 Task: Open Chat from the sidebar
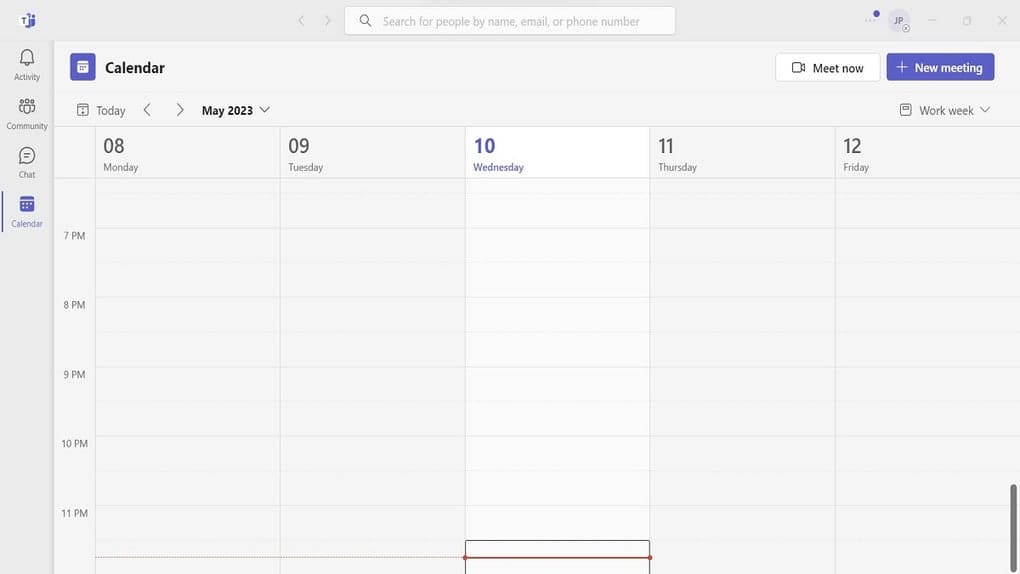click(x=27, y=162)
